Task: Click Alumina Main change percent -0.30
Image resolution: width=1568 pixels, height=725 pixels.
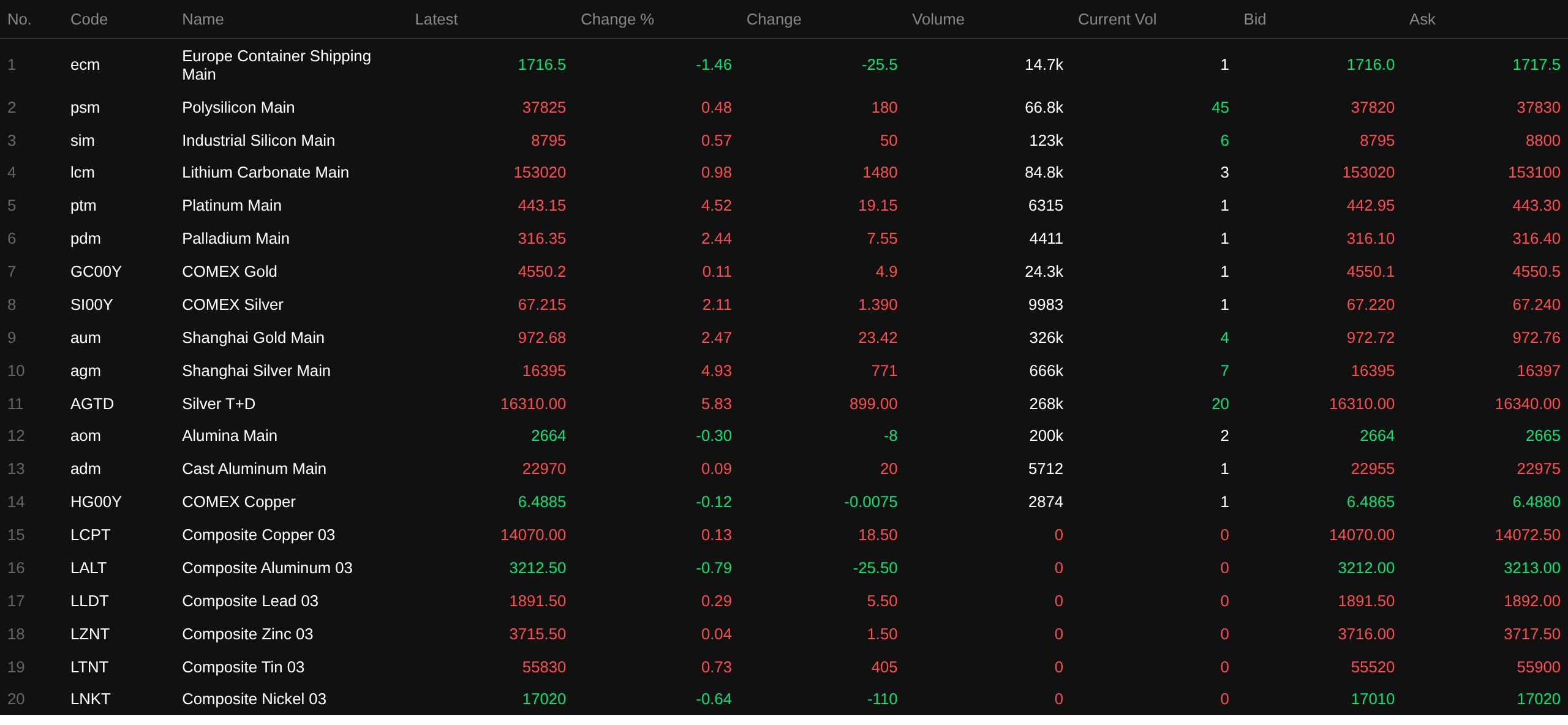Action: point(714,436)
